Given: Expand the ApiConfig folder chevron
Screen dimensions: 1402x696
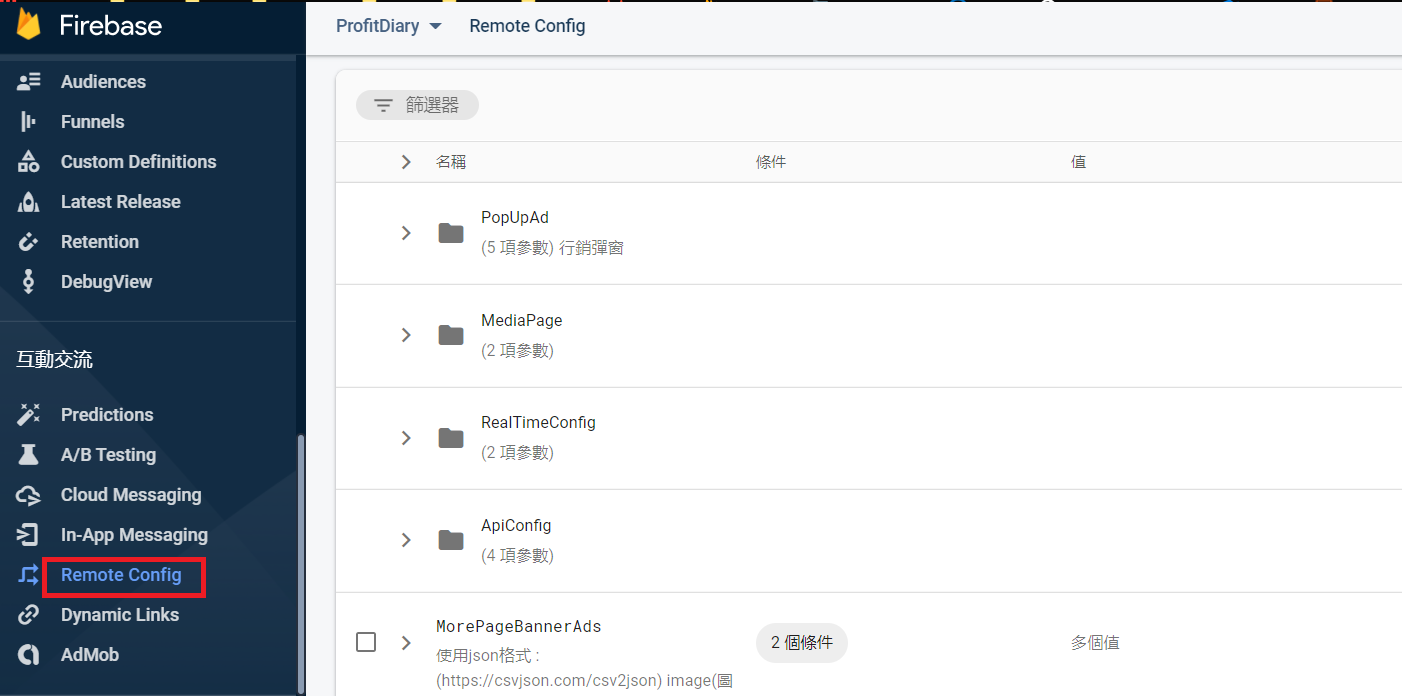Looking at the screenshot, I should click(x=406, y=540).
